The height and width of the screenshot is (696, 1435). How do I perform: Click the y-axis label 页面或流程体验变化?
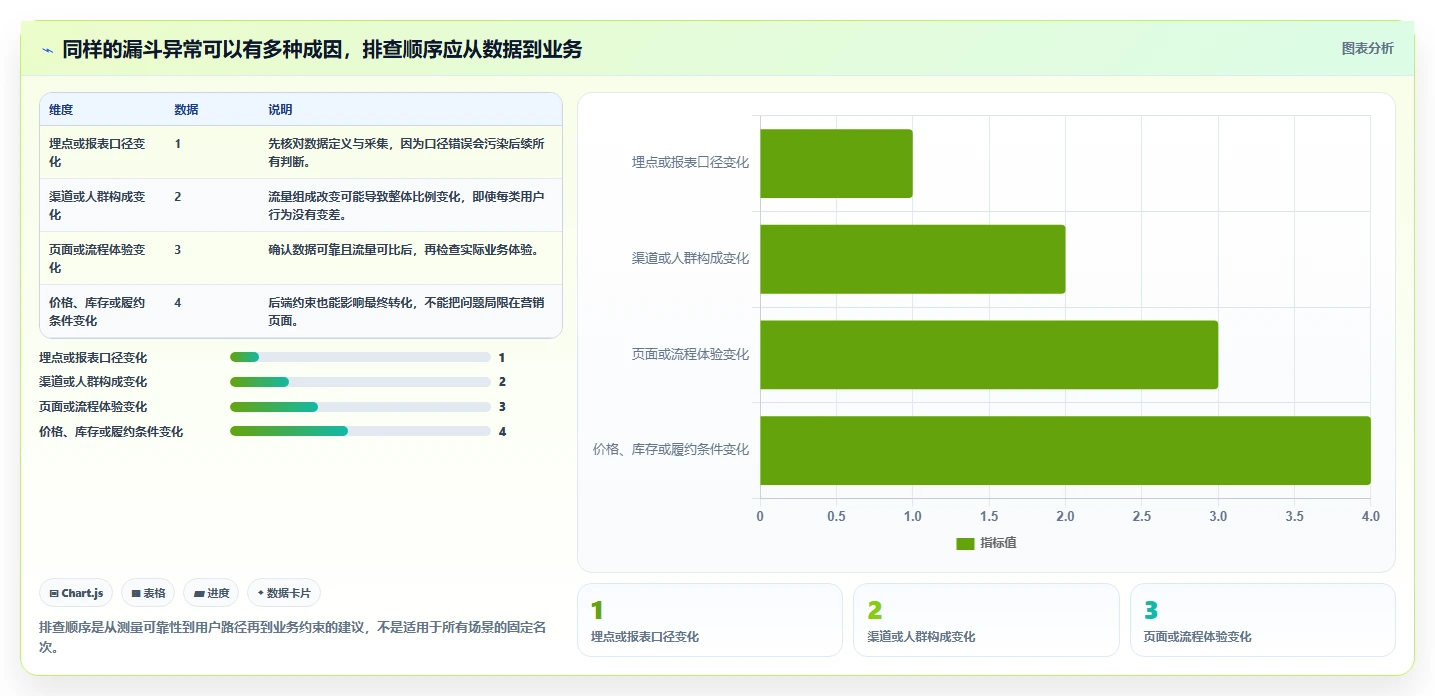point(690,354)
